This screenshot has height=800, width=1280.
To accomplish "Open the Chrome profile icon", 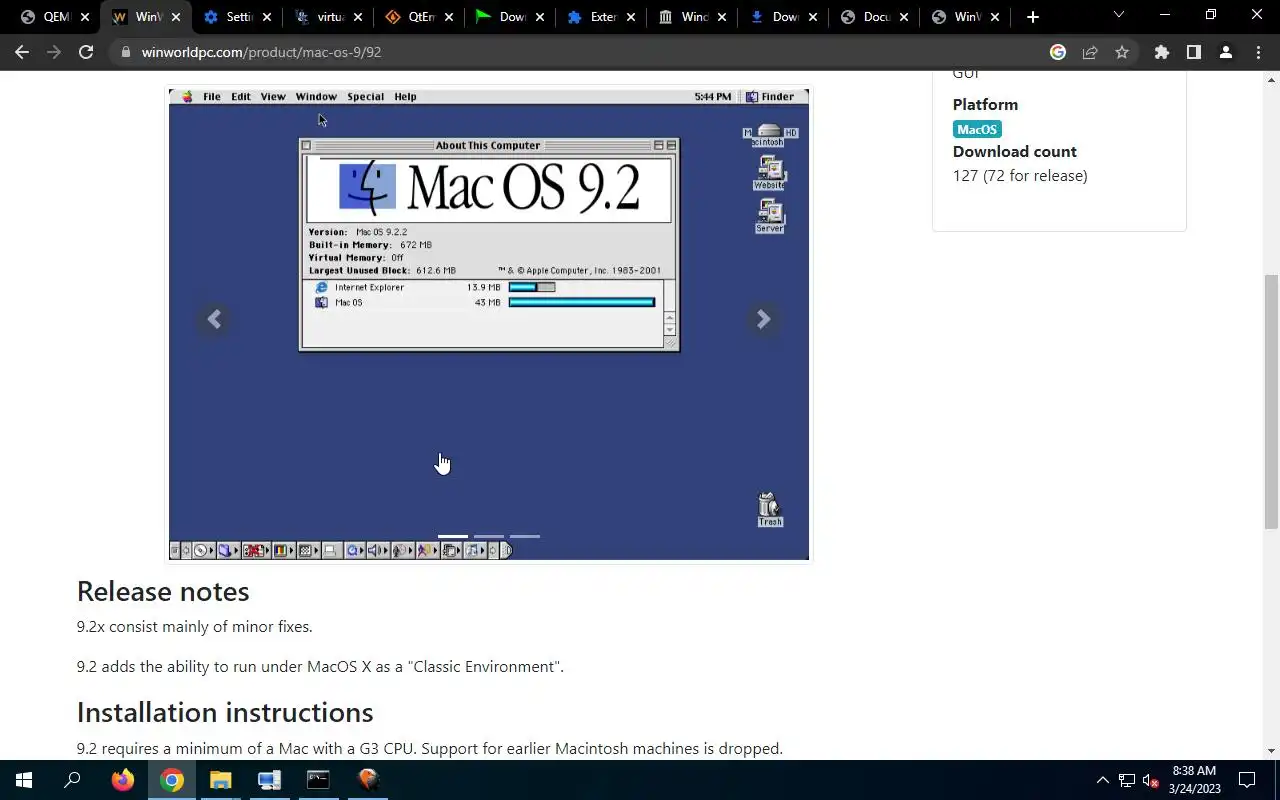I will [1225, 52].
